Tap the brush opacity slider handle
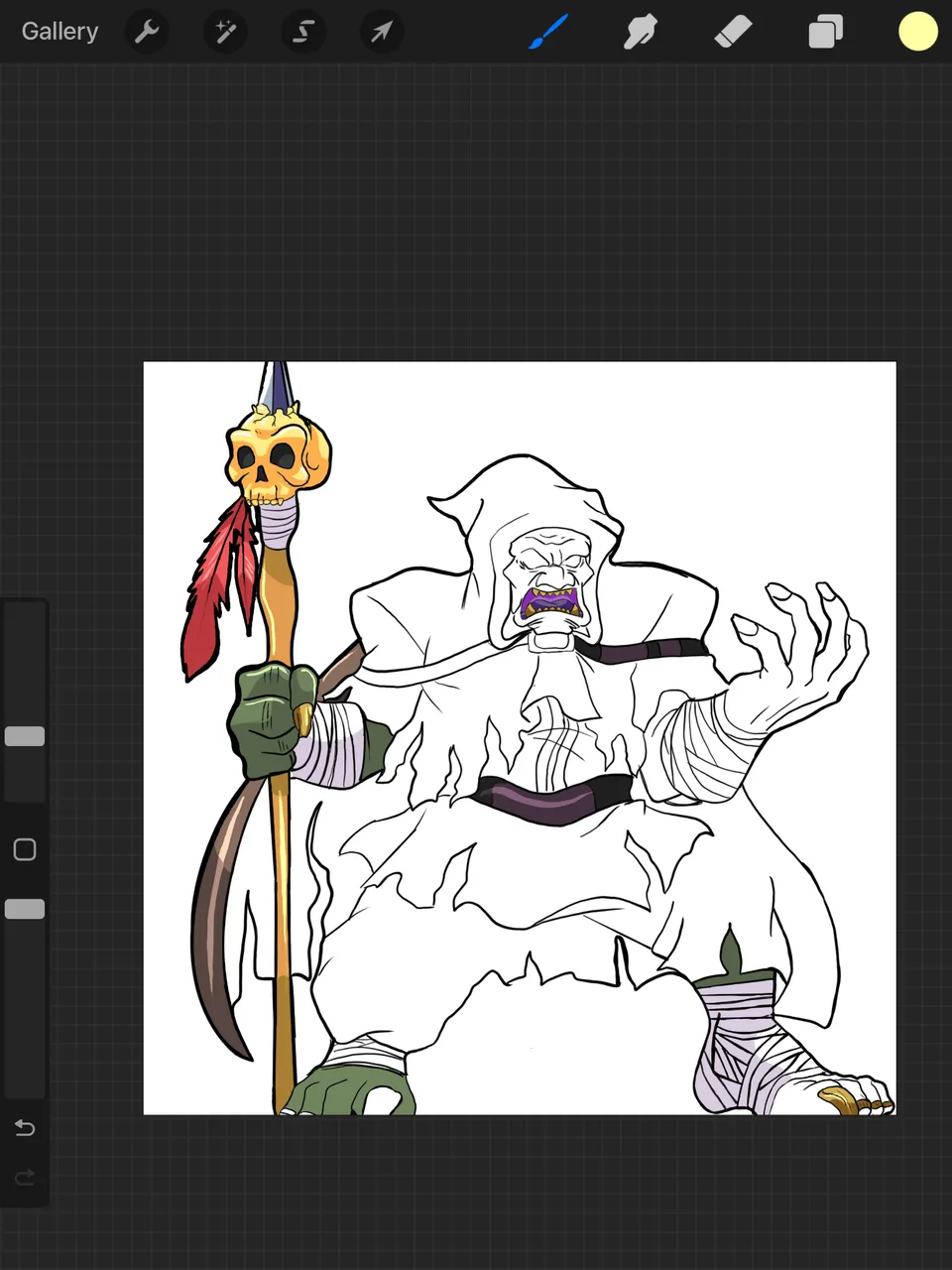The width and height of the screenshot is (952, 1270). 25,909
